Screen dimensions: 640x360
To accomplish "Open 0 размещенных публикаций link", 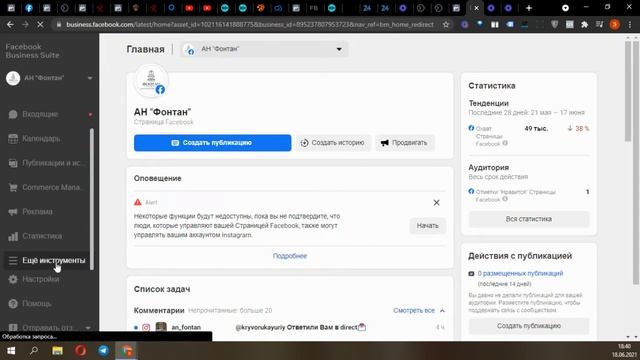I will [520, 273].
